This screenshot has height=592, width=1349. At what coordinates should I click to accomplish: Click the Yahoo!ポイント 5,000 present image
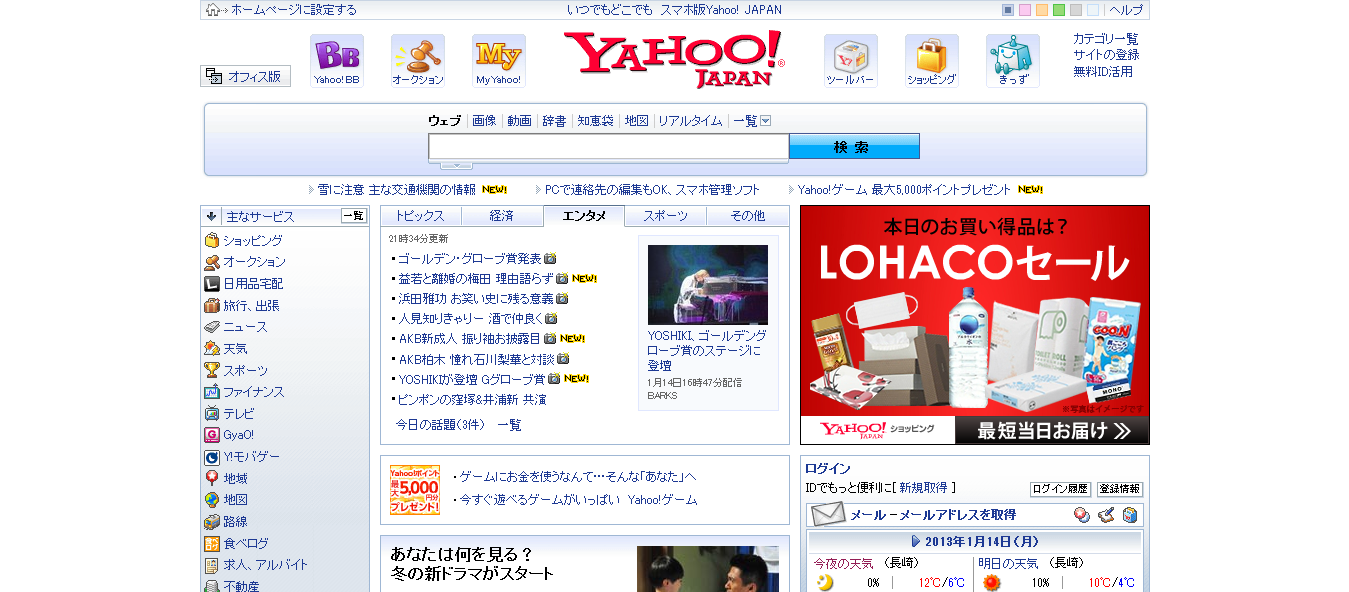[x=415, y=490]
